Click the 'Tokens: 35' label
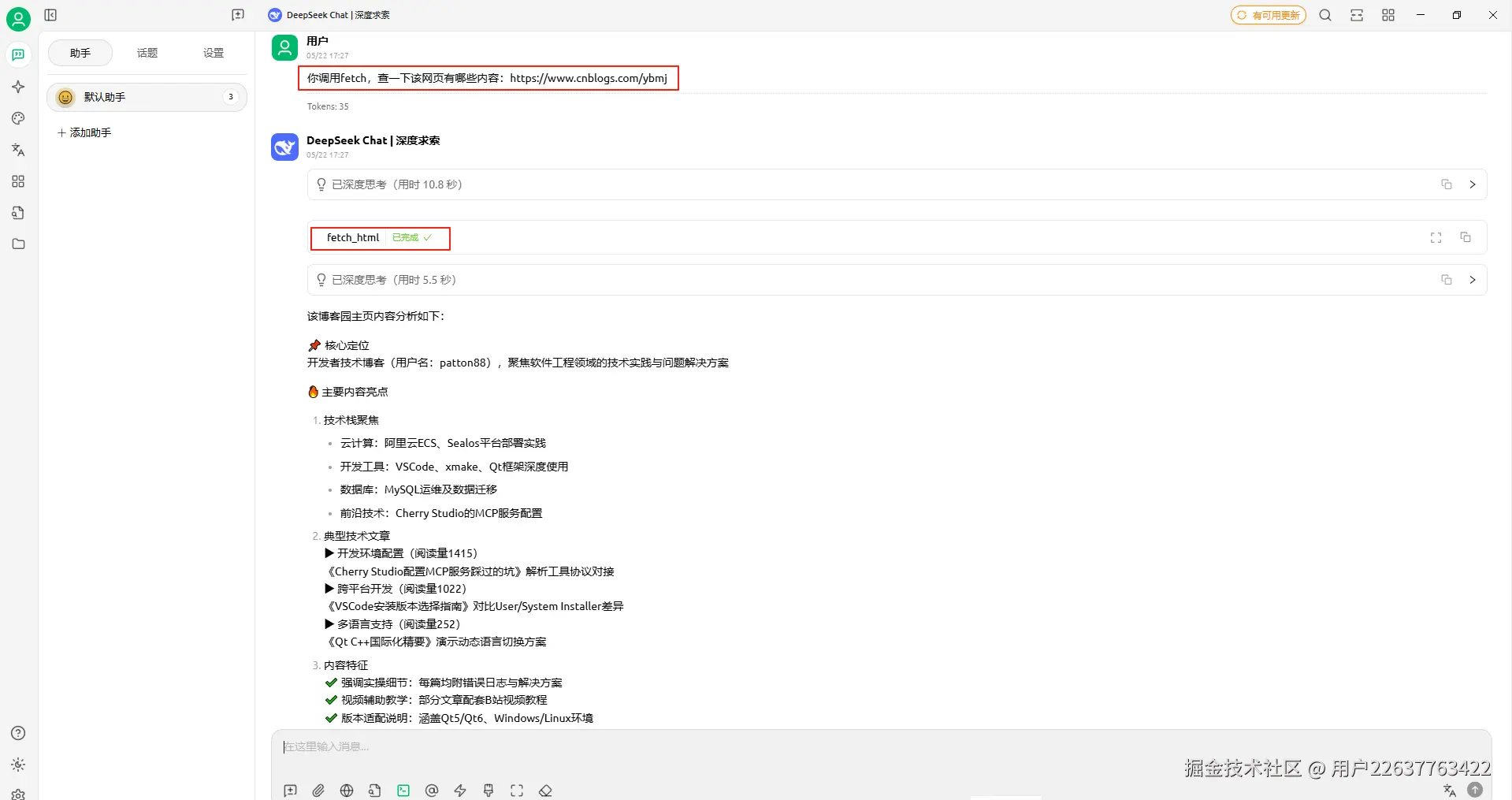Viewport: 1512px width, 800px height. point(328,106)
